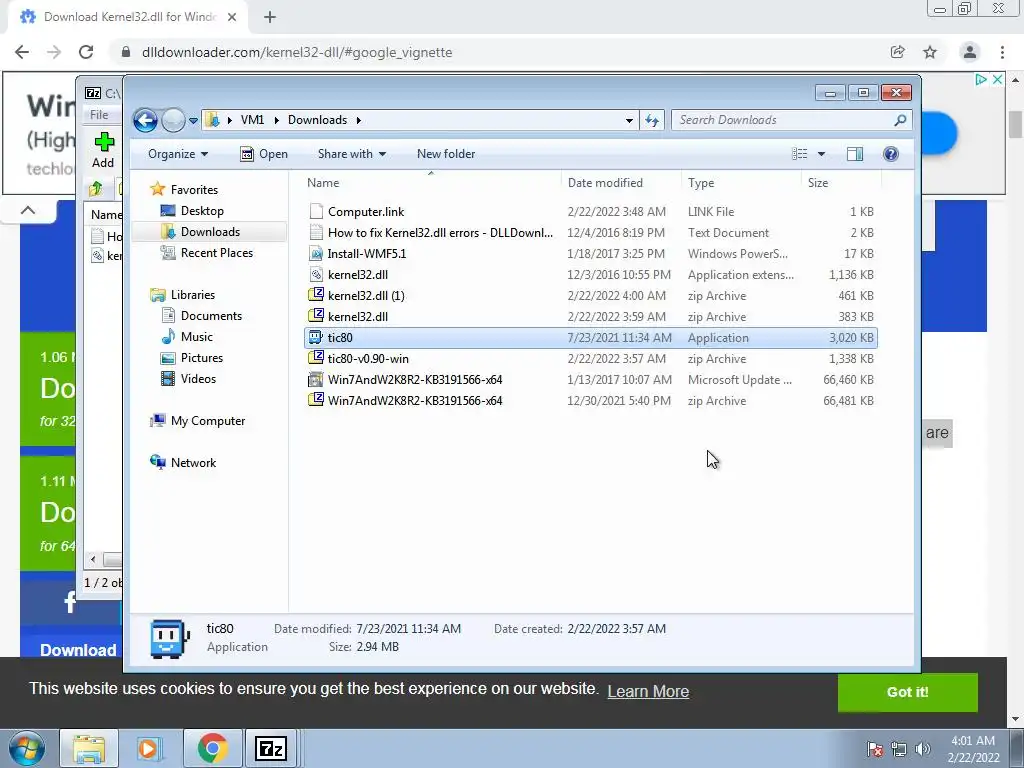Image resolution: width=1024 pixels, height=768 pixels.
Task: Sort files by Date modified column
Action: (620, 183)
